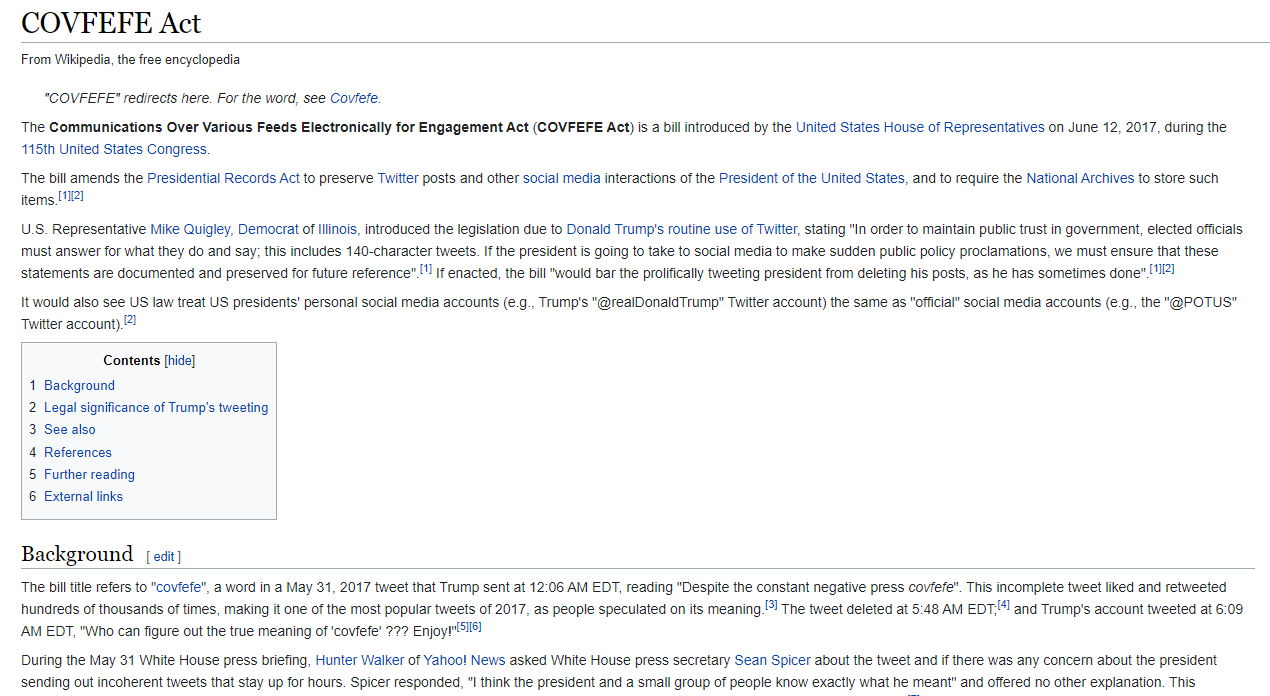Click the Twitter link before 'posts and other'
This screenshot has height=696, width=1270.
tap(398, 178)
